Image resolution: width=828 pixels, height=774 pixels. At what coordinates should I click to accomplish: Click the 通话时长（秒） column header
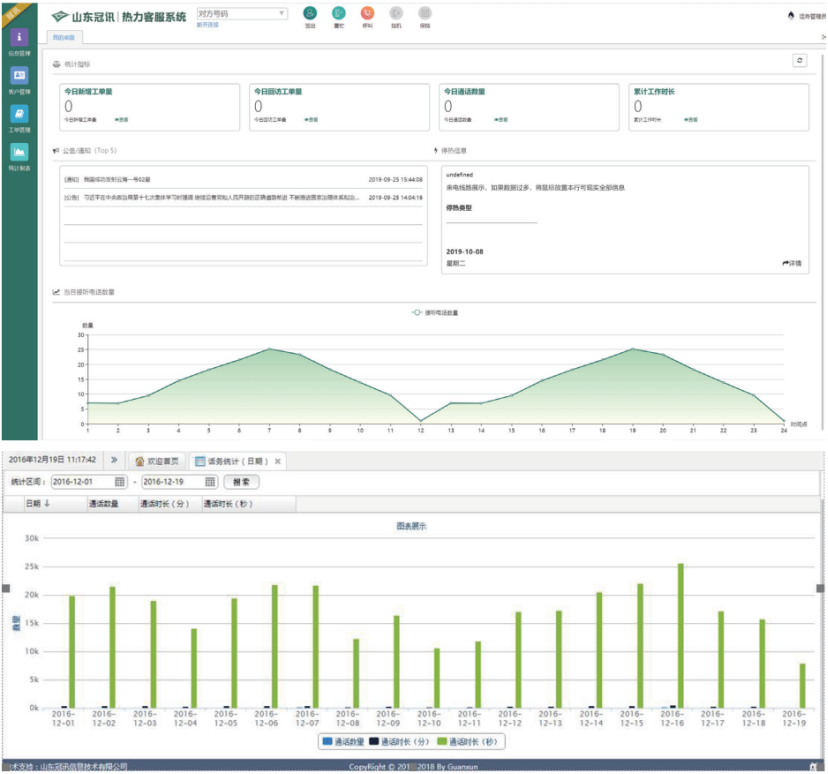click(x=249, y=504)
